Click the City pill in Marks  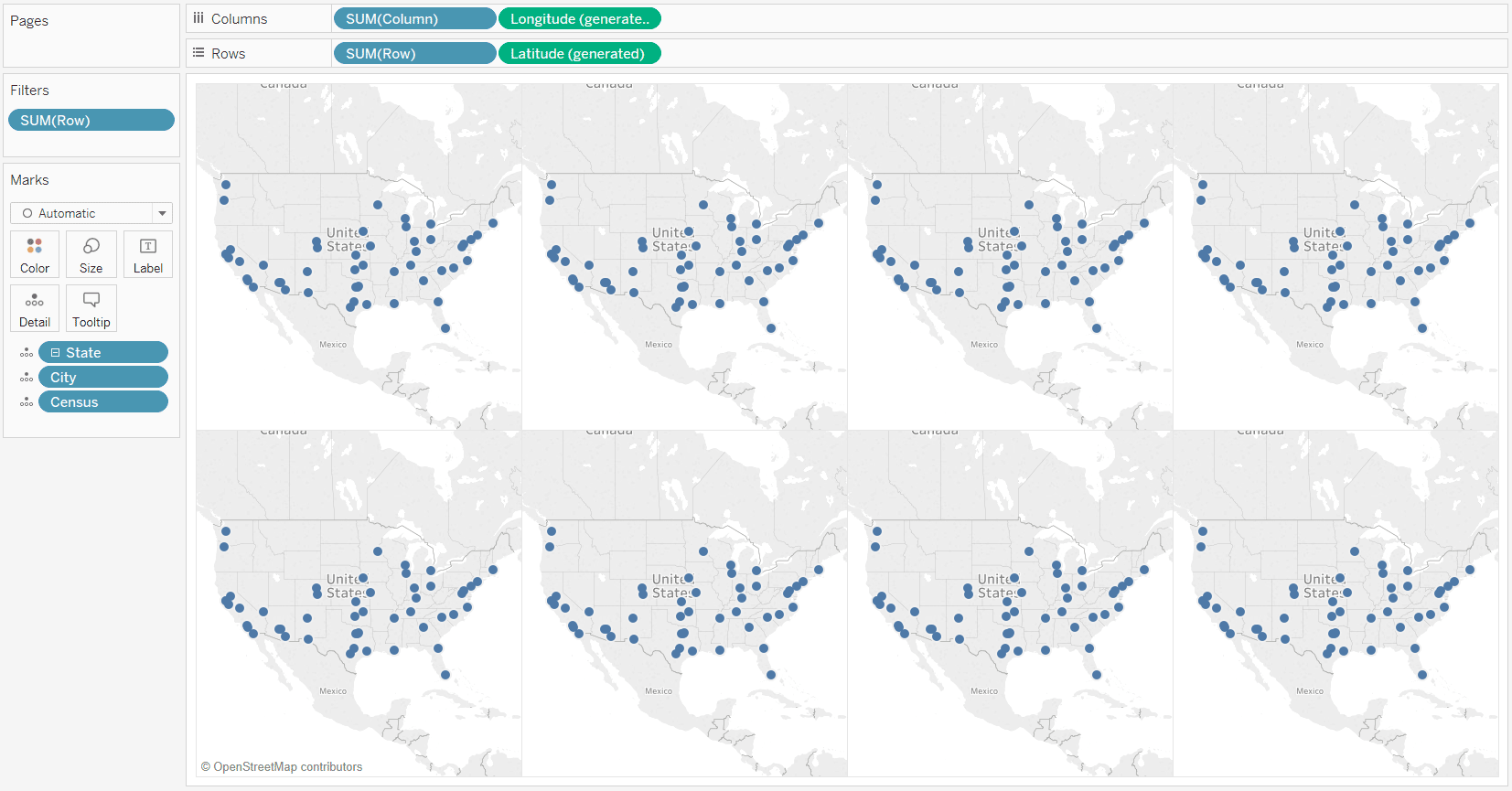point(103,378)
